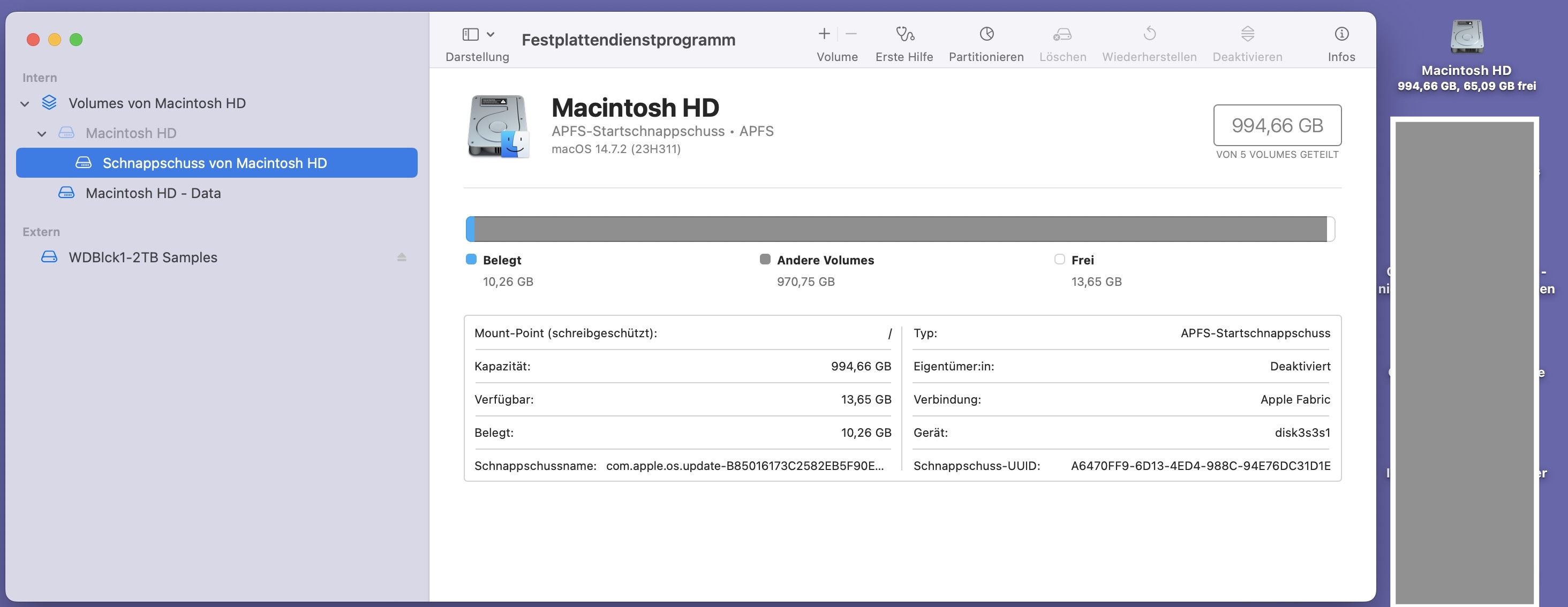Viewport: 1568px width, 607px height.
Task: Collapse the dimmed Macintosh HD tree item
Action: (x=42, y=134)
